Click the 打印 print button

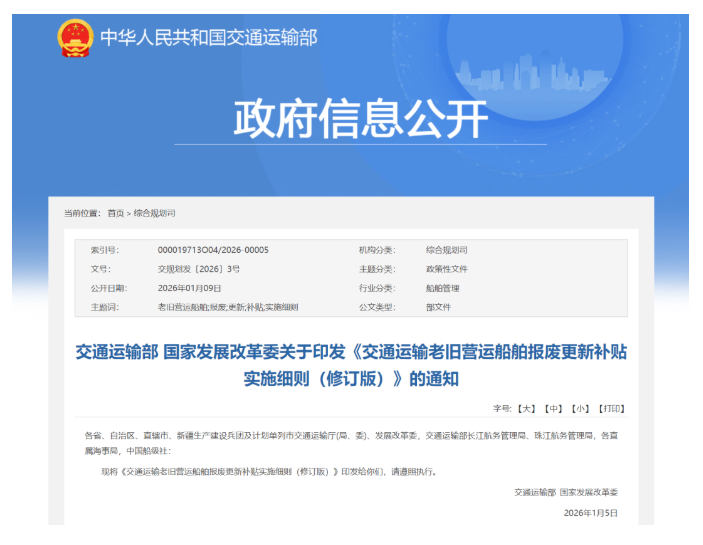coord(611,408)
